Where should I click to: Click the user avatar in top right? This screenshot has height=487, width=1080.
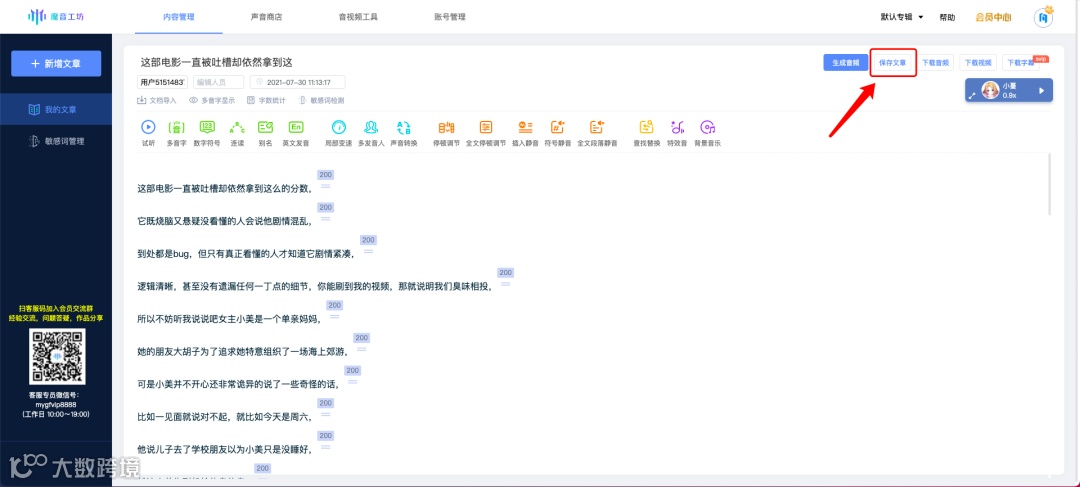[x=1044, y=17]
